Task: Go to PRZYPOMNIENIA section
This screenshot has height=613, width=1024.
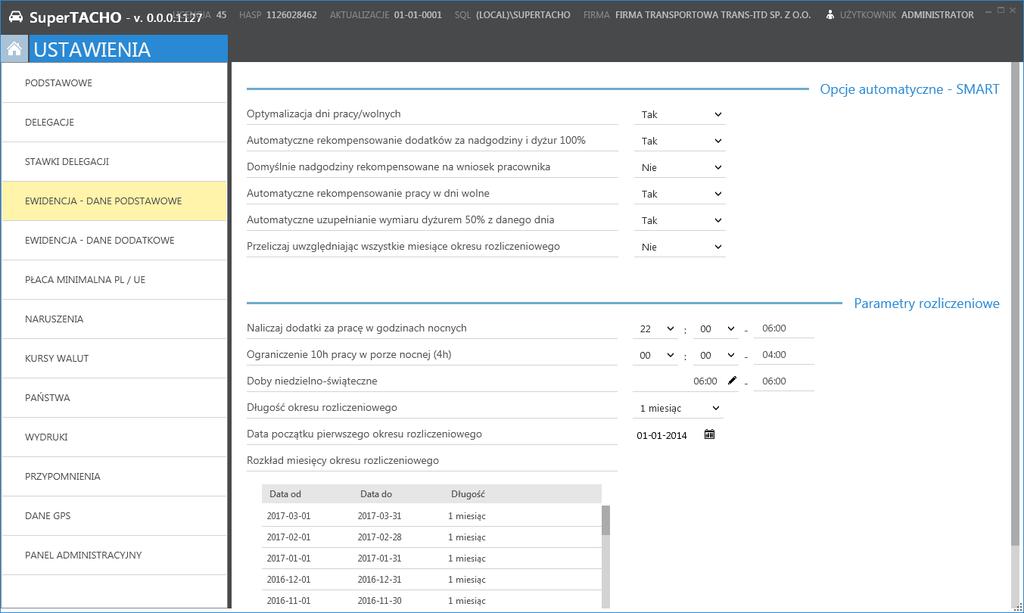Action: point(114,477)
